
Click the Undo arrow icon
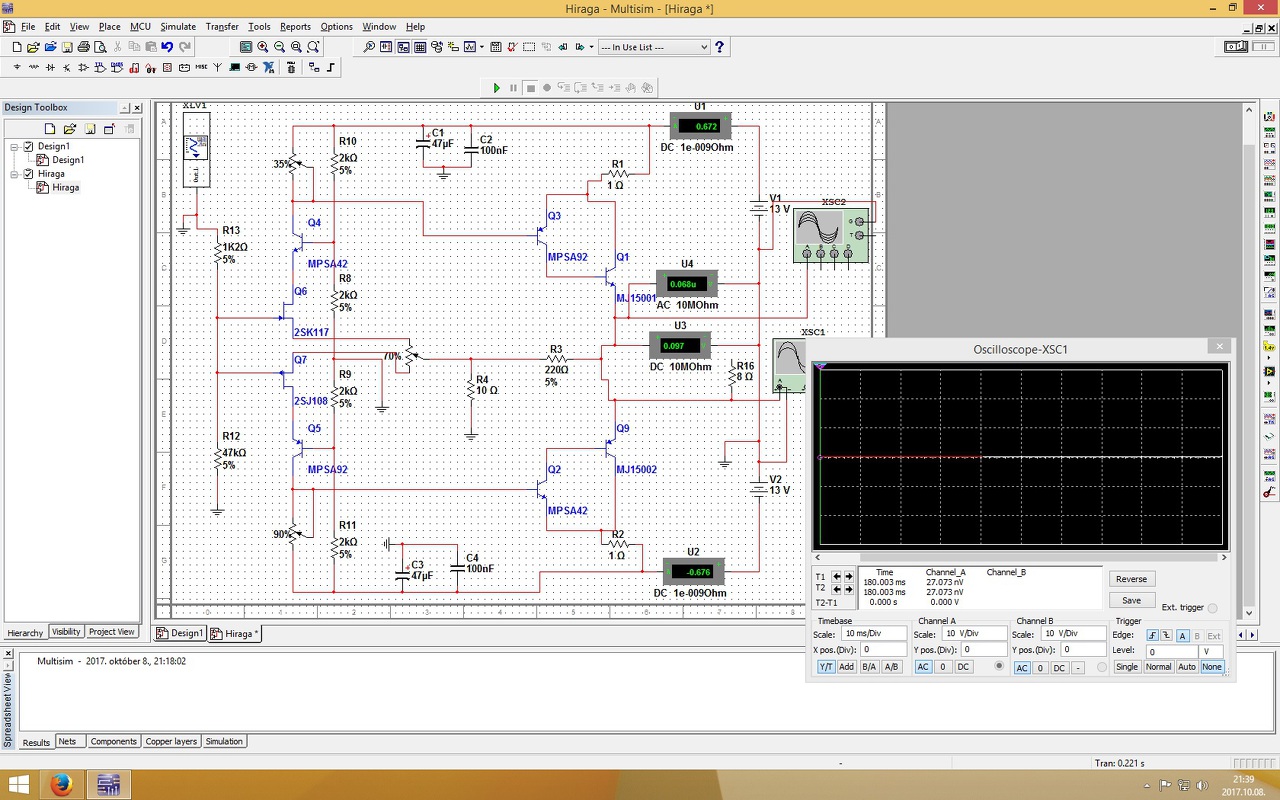pyautogui.click(x=167, y=47)
